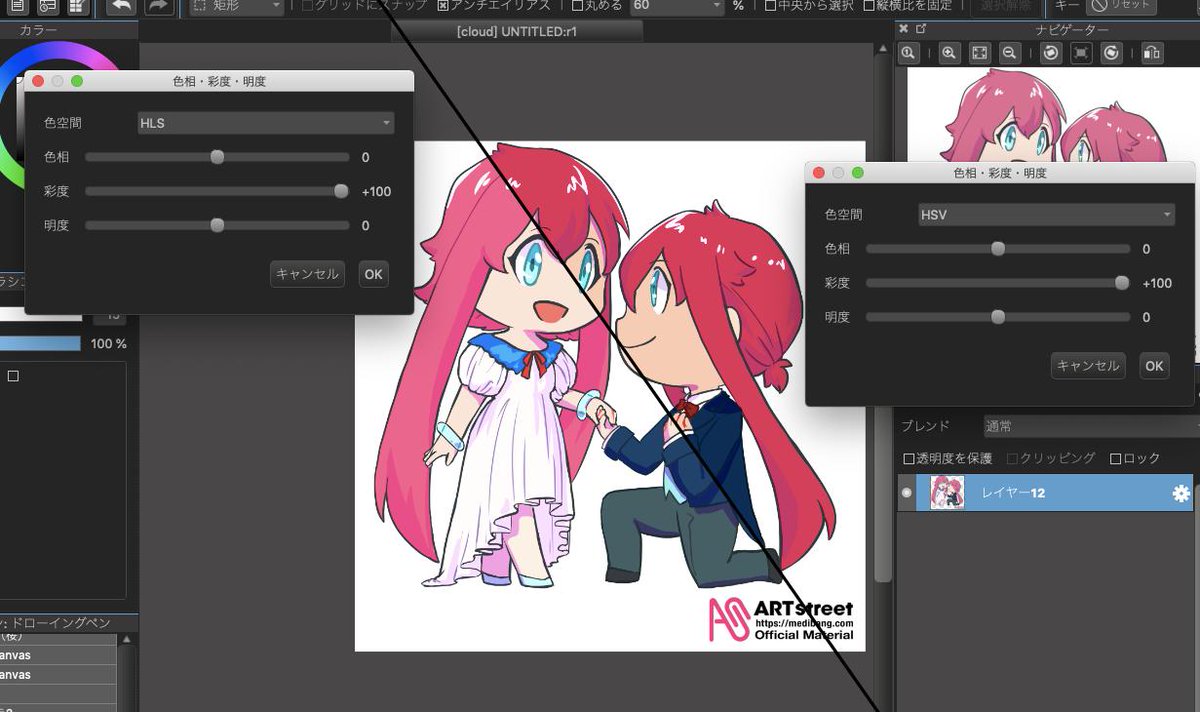Fit canvas to window in Navigator
This screenshot has width=1200, height=712.
pyautogui.click(x=979, y=54)
